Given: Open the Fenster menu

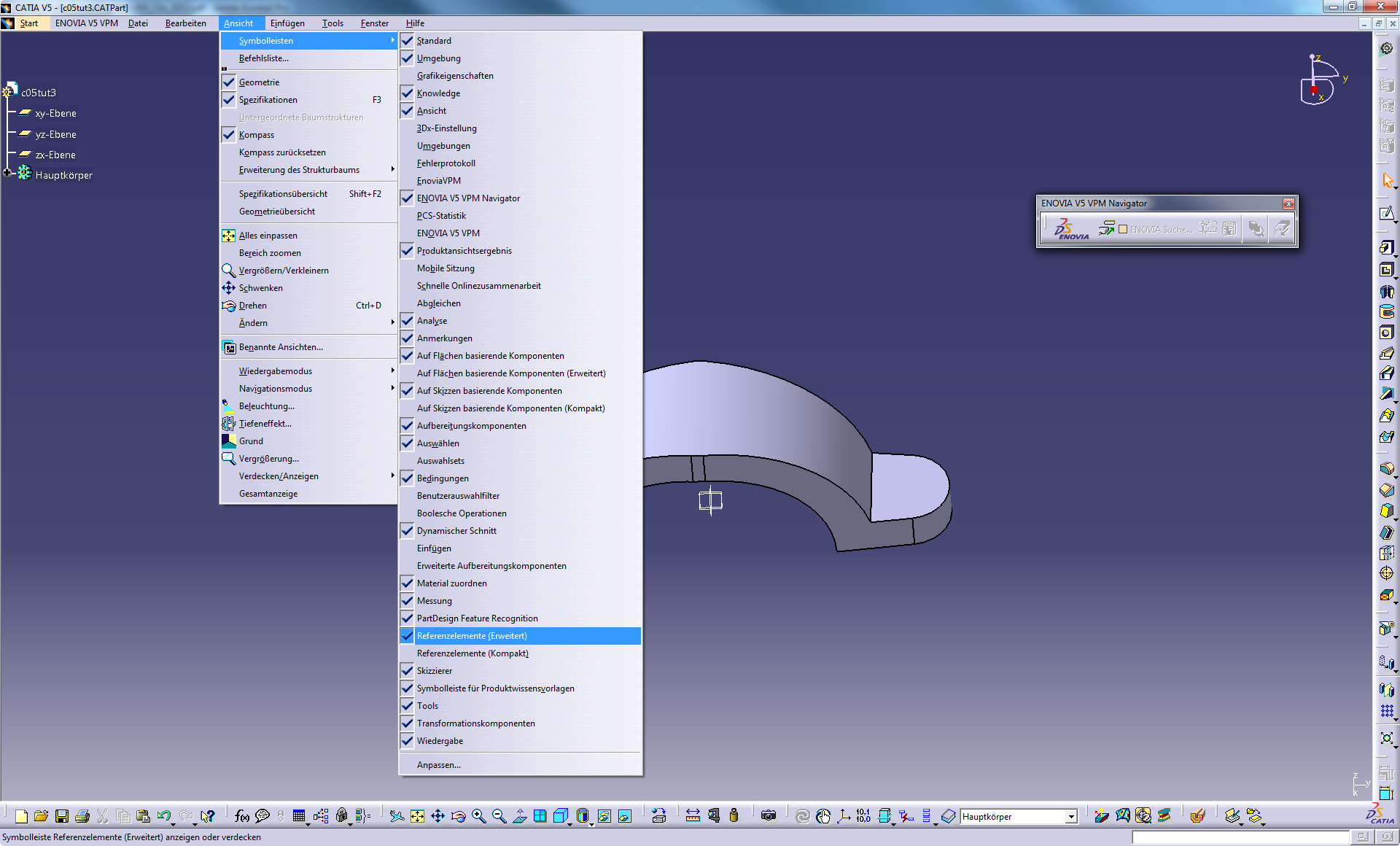Looking at the screenshot, I should (375, 23).
